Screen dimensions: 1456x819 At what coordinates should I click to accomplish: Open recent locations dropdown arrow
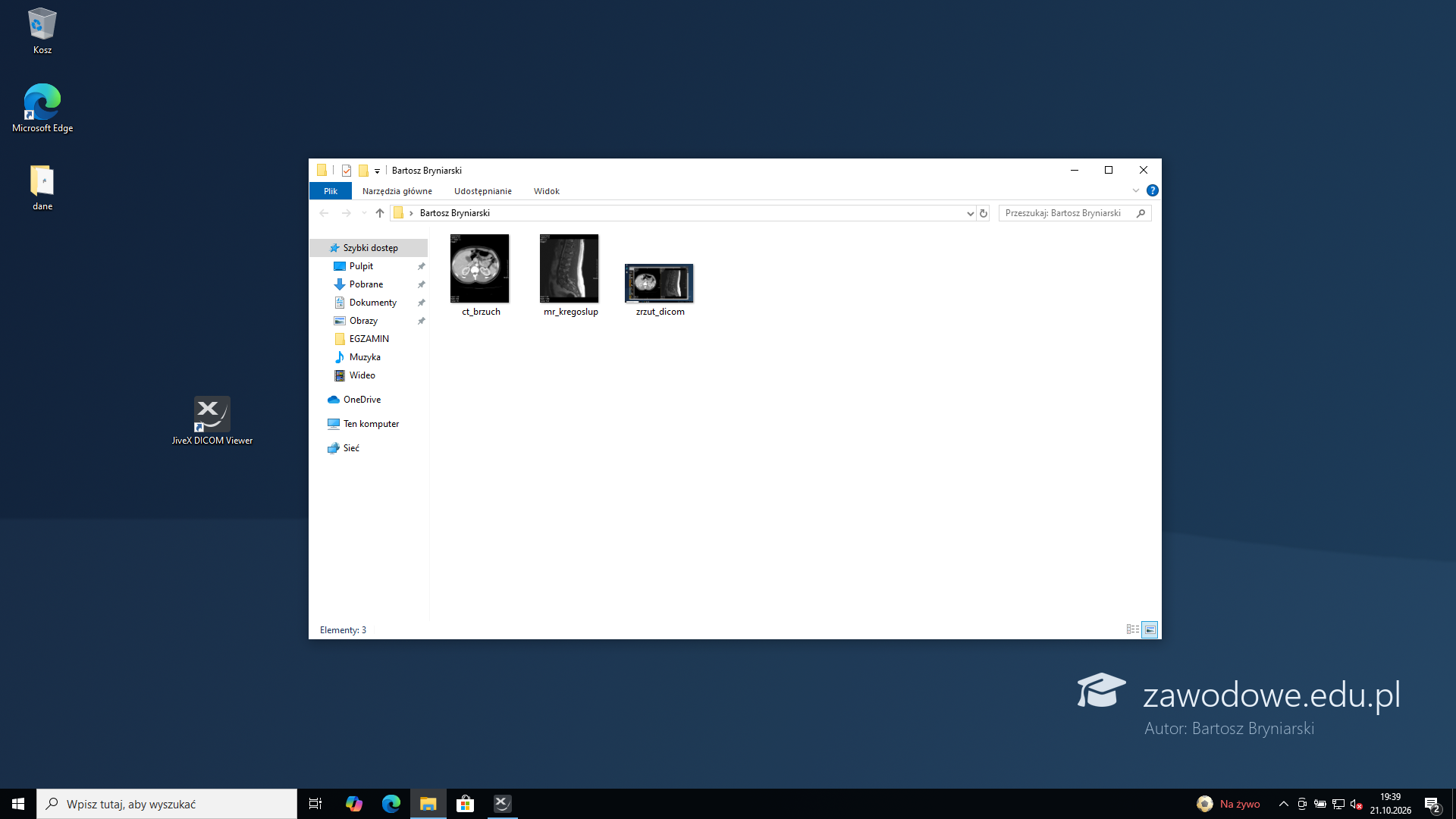364,213
